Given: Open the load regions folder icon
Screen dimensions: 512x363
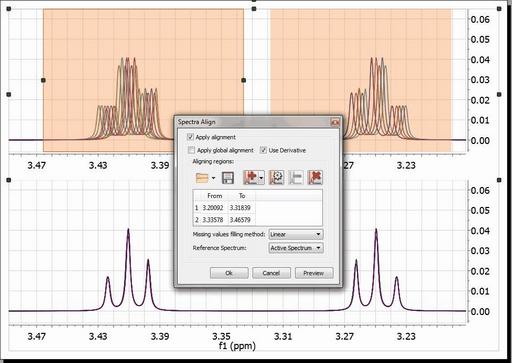Looking at the screenshot, I should (x=202, y=178).
